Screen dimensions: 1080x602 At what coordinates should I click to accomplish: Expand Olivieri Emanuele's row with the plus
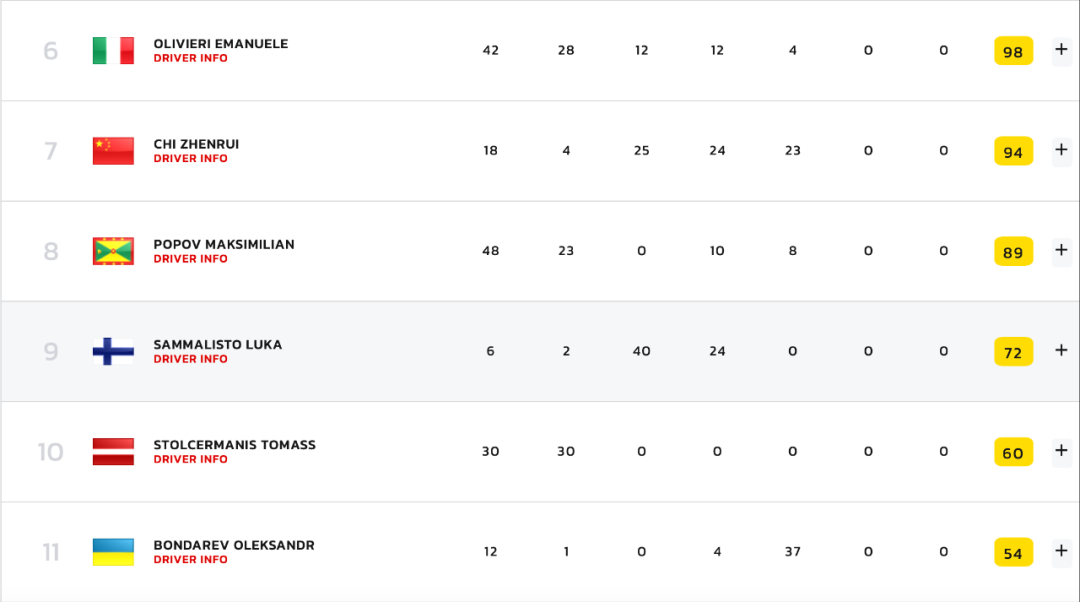1061,50
